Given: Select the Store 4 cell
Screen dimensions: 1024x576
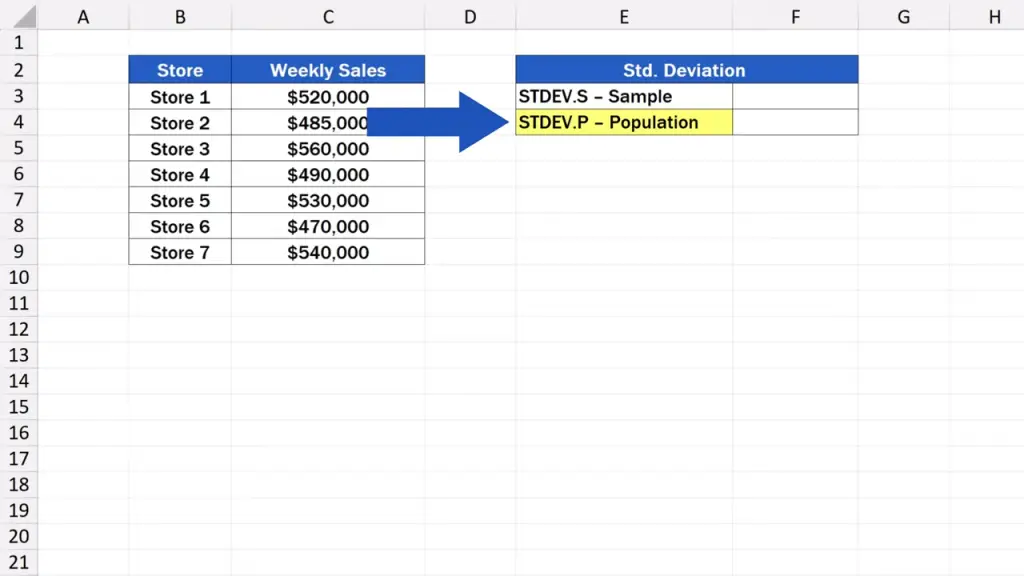Looking at the screenshot, I should [x=180, y=175].
